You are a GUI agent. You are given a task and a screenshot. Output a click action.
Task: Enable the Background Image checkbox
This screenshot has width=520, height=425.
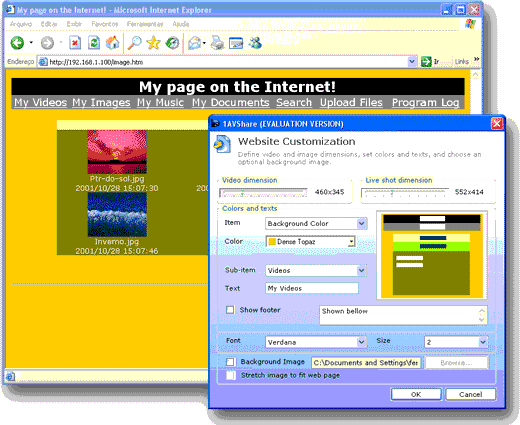tap(230, 362)
